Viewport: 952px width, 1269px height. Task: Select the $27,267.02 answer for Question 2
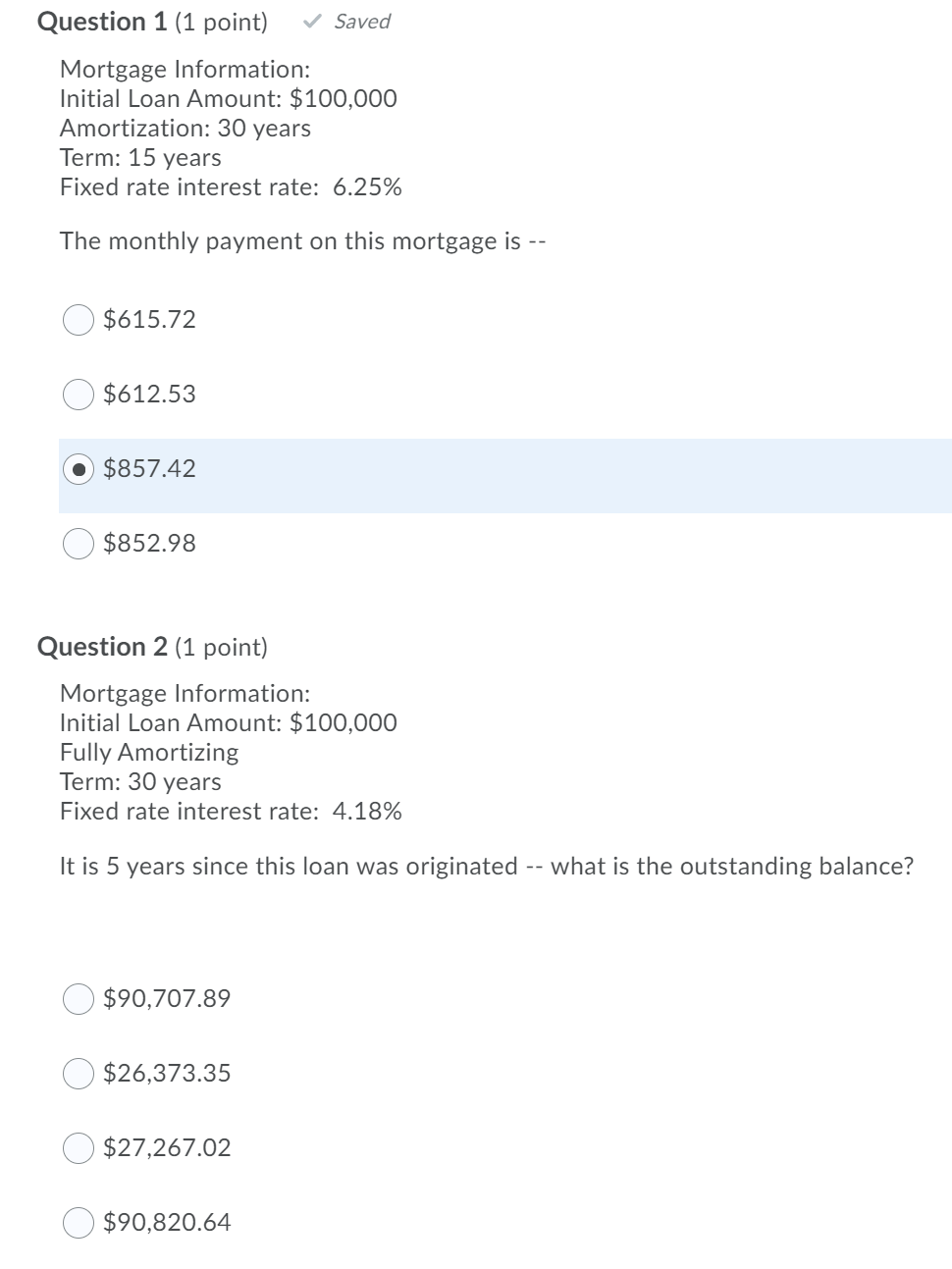coord(78,1147)
